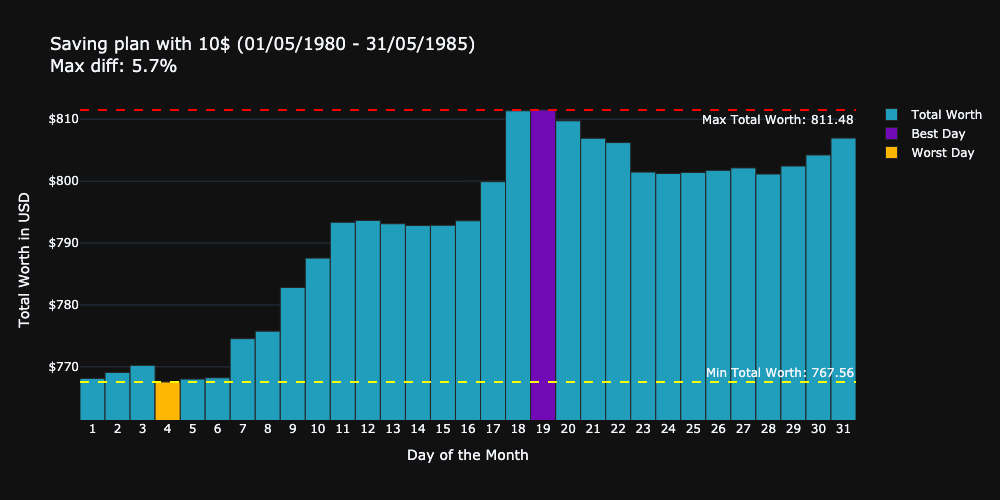1000x500 pixels.
Task: Select the purple bar for day 19
Action: click(543, 265)
